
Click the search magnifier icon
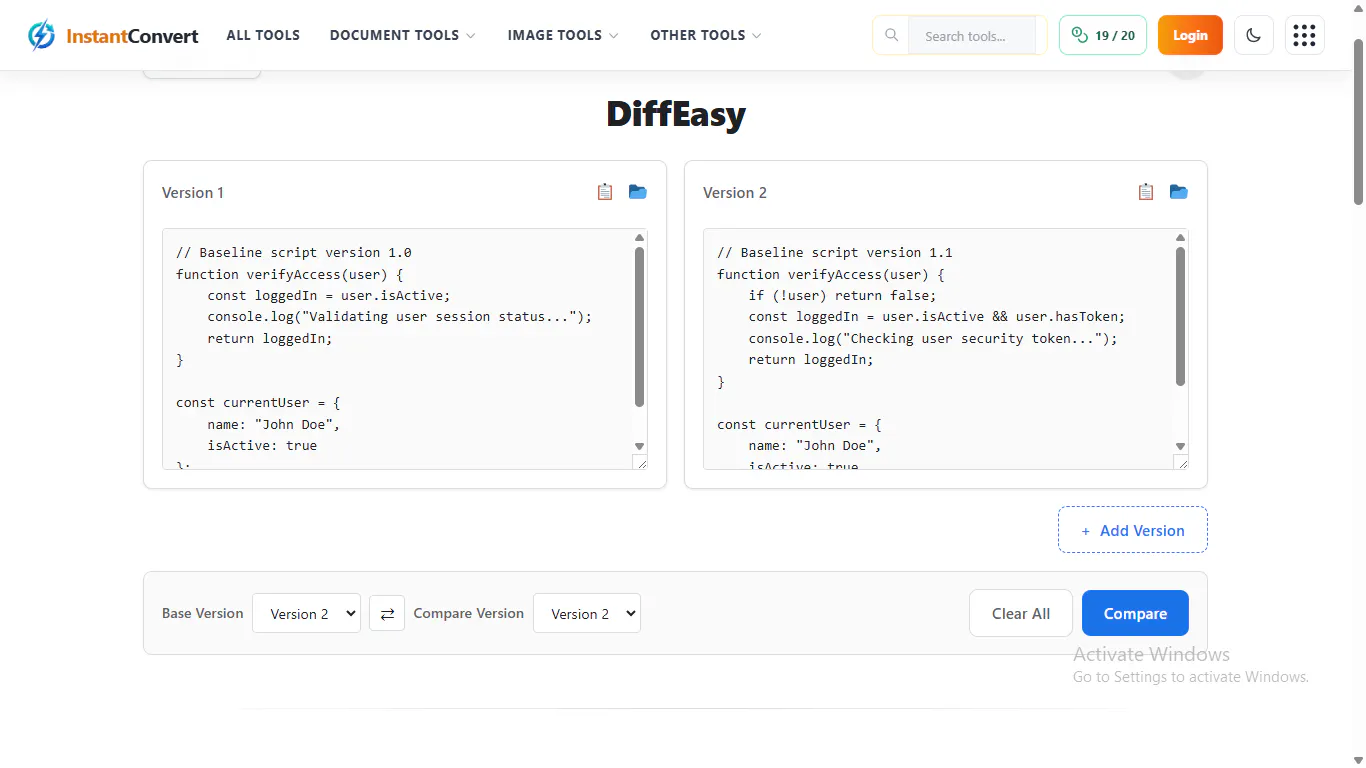pos(891,35)
